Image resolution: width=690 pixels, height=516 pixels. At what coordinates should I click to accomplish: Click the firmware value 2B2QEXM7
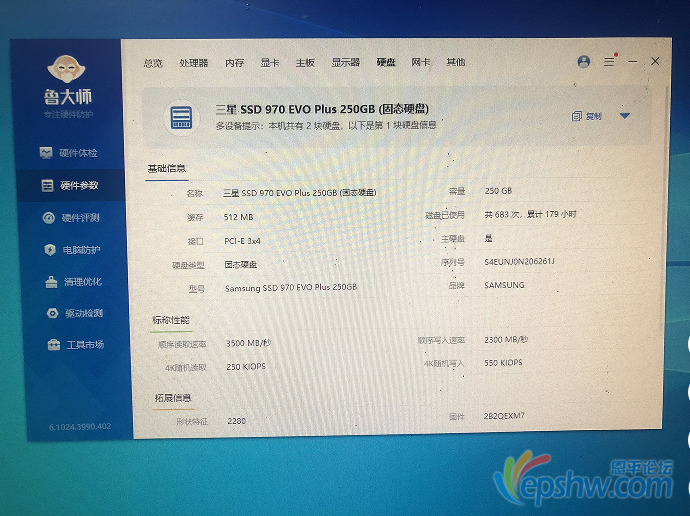(504, 416)
